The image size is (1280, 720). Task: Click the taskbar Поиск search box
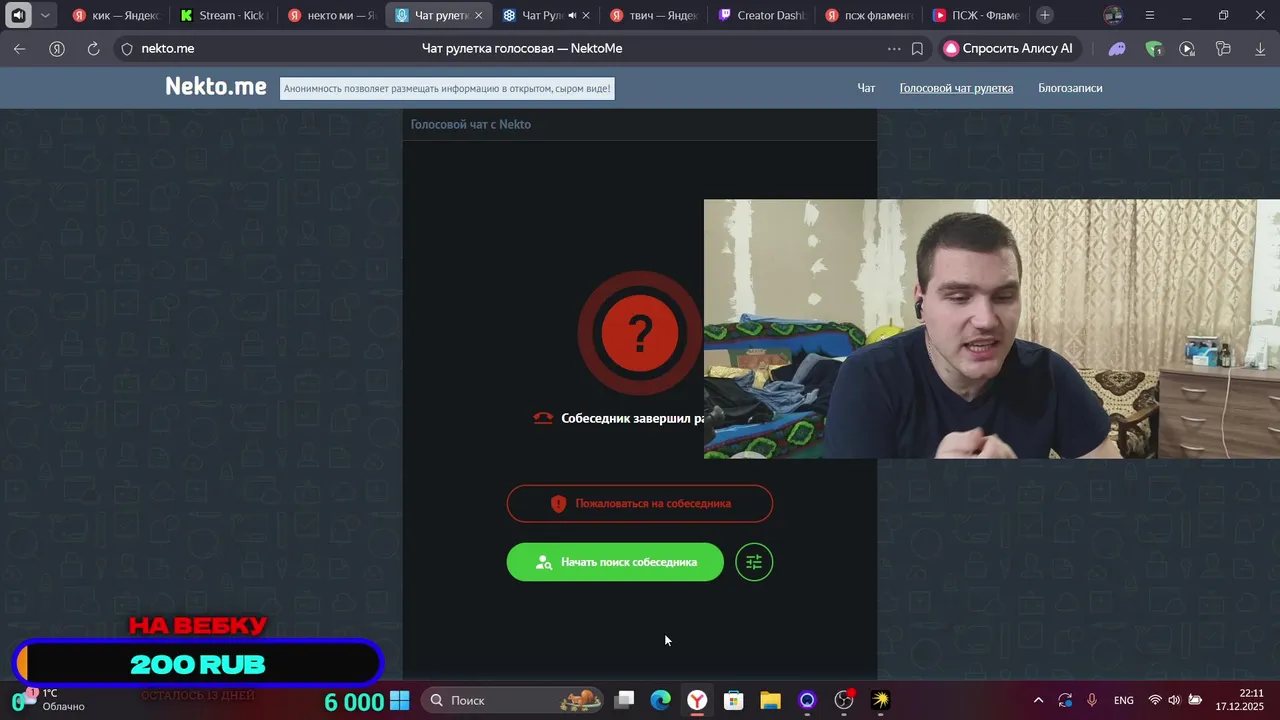point(511,700)
